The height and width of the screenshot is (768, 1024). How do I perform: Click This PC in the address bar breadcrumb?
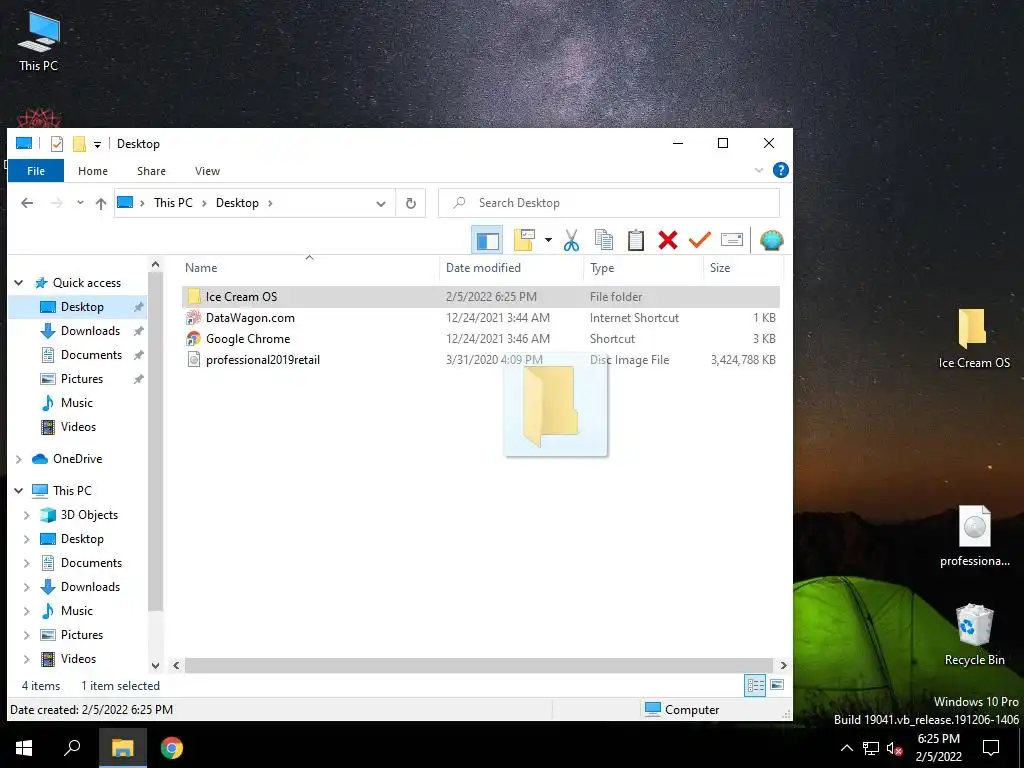173,203
